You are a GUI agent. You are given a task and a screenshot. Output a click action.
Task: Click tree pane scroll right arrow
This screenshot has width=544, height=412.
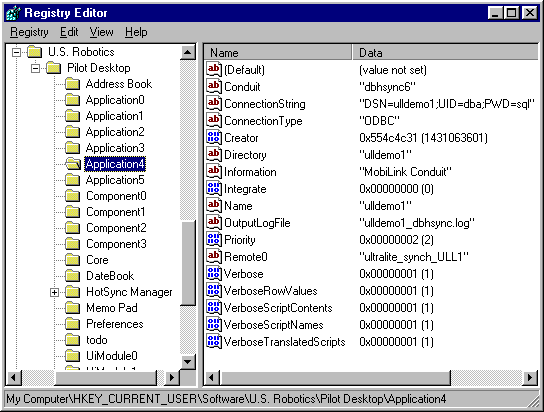[172, 377]
